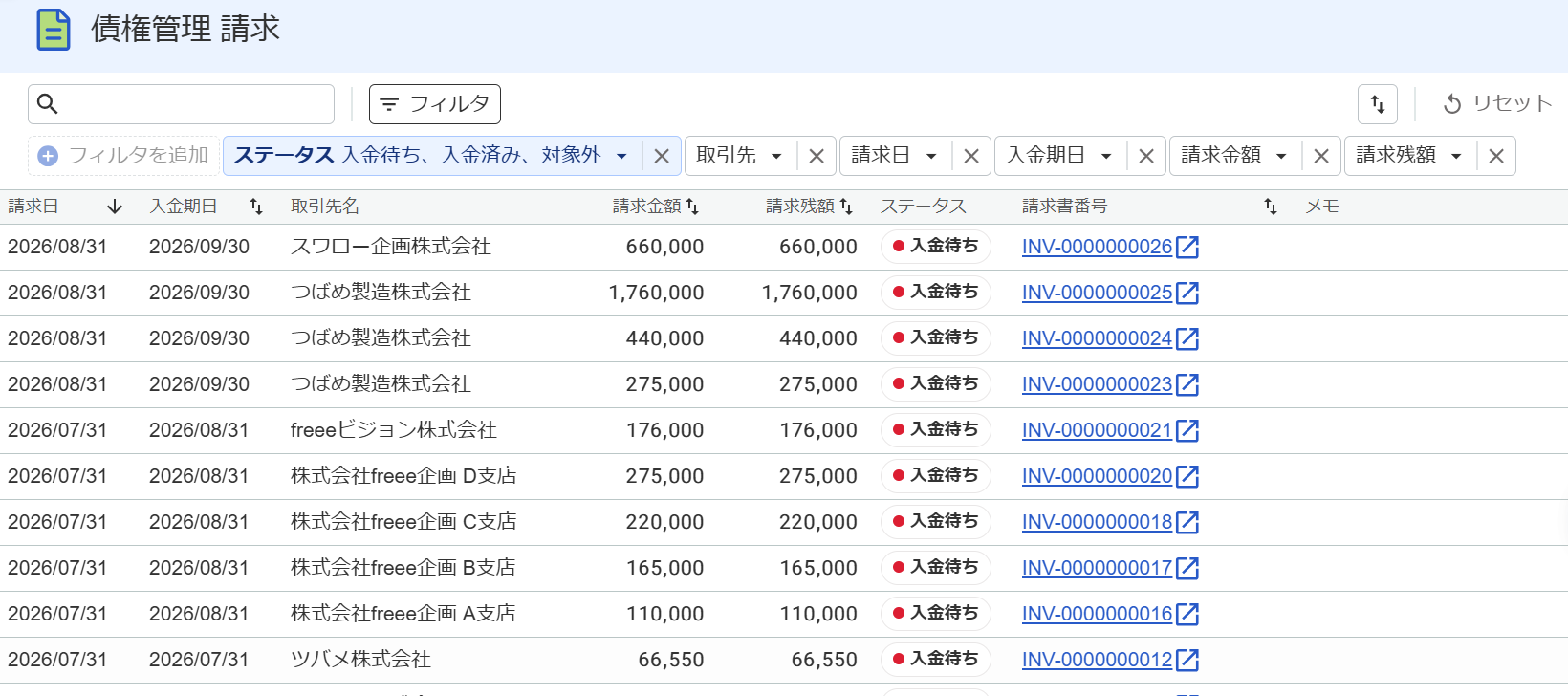The height and width of the screenshot is (696, 1568).
Task: Remove the 請求残額 filter chip
Action: click(x=1496, y=156)
